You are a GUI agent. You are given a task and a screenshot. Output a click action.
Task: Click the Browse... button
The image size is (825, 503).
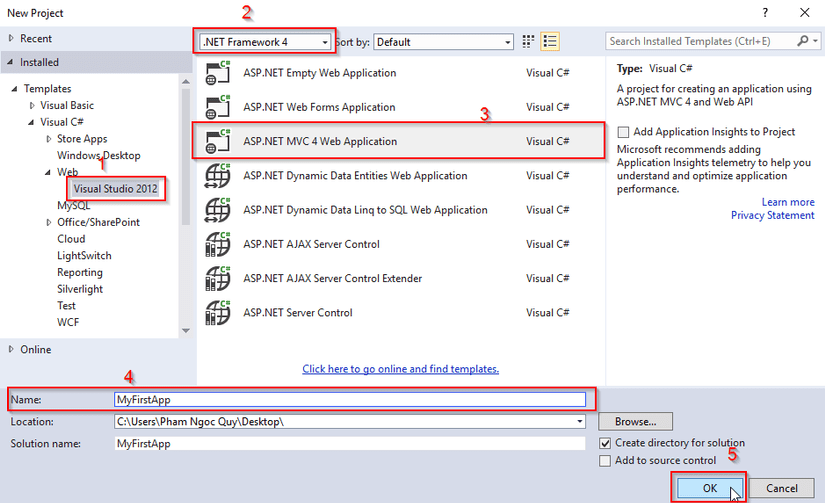click(635, 421)
